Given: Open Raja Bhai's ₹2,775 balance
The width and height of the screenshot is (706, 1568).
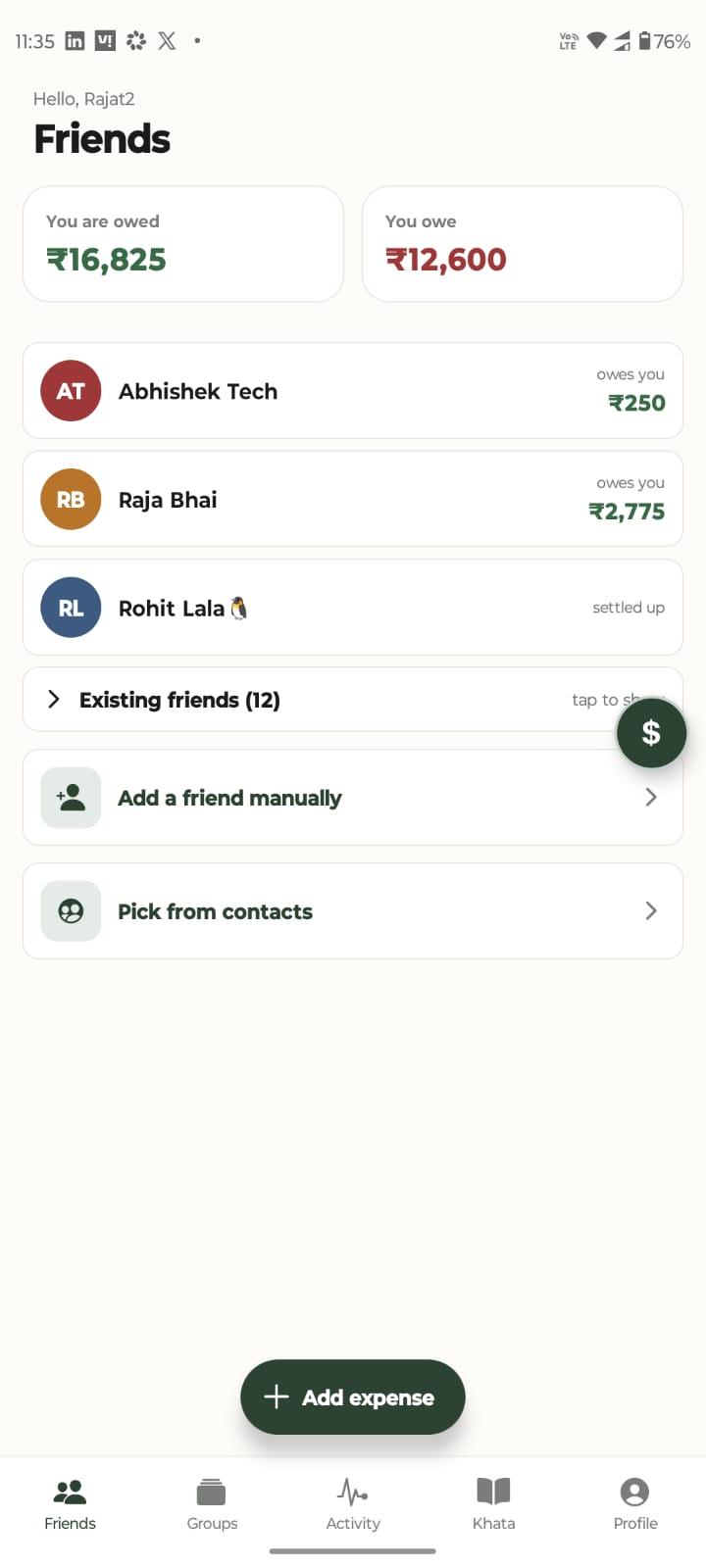Looking at the screenshot, I should point(627,512).
